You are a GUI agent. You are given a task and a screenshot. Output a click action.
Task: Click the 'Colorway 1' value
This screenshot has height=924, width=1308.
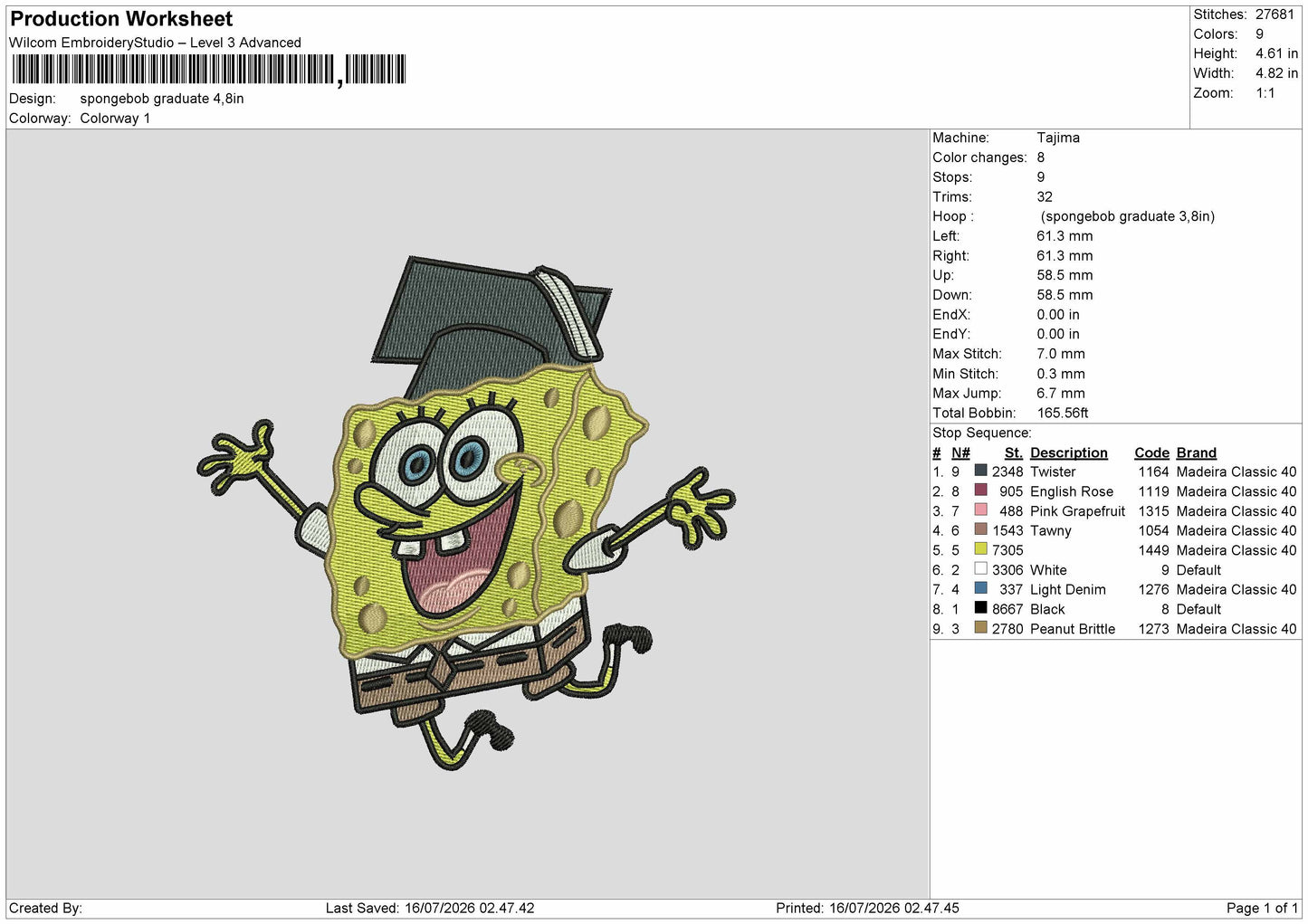point(115,119)
